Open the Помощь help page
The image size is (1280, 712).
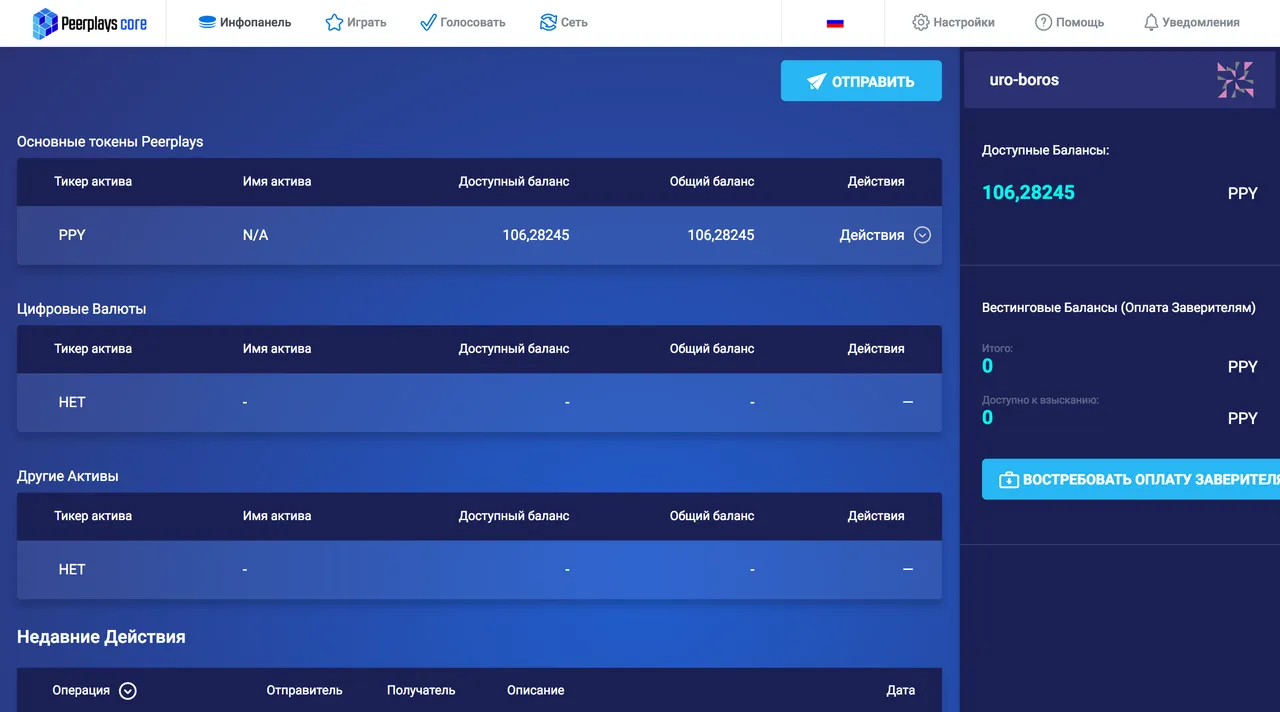click(x=1069, y=22)
